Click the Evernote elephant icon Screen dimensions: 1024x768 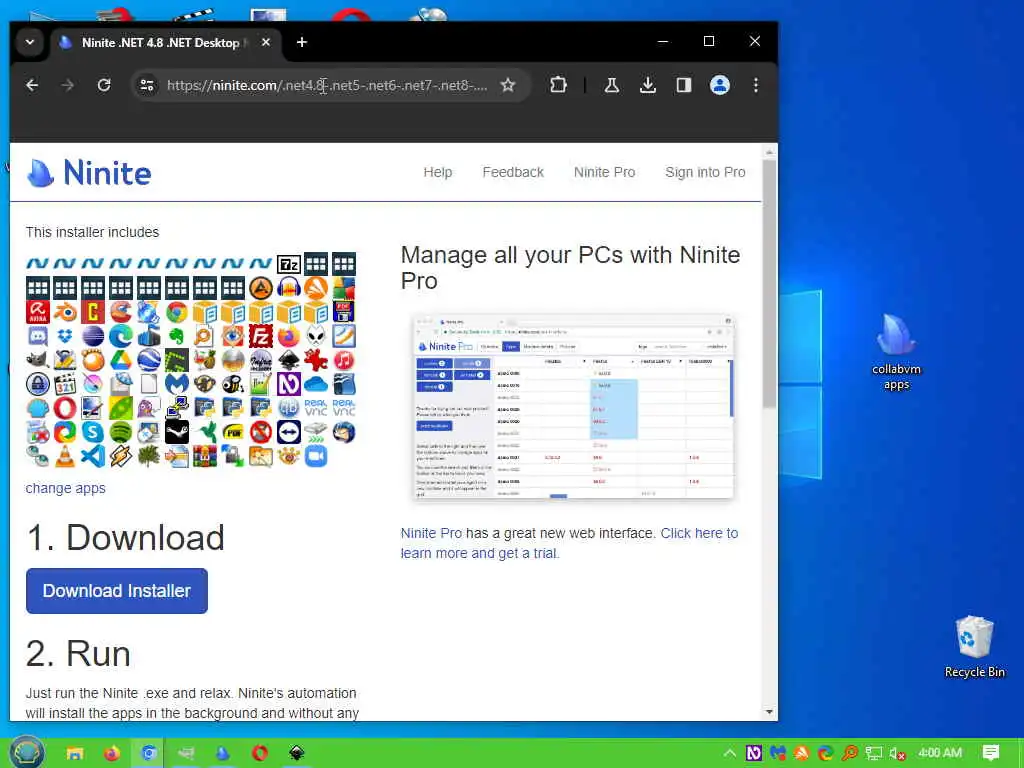[x=176, y=336]
